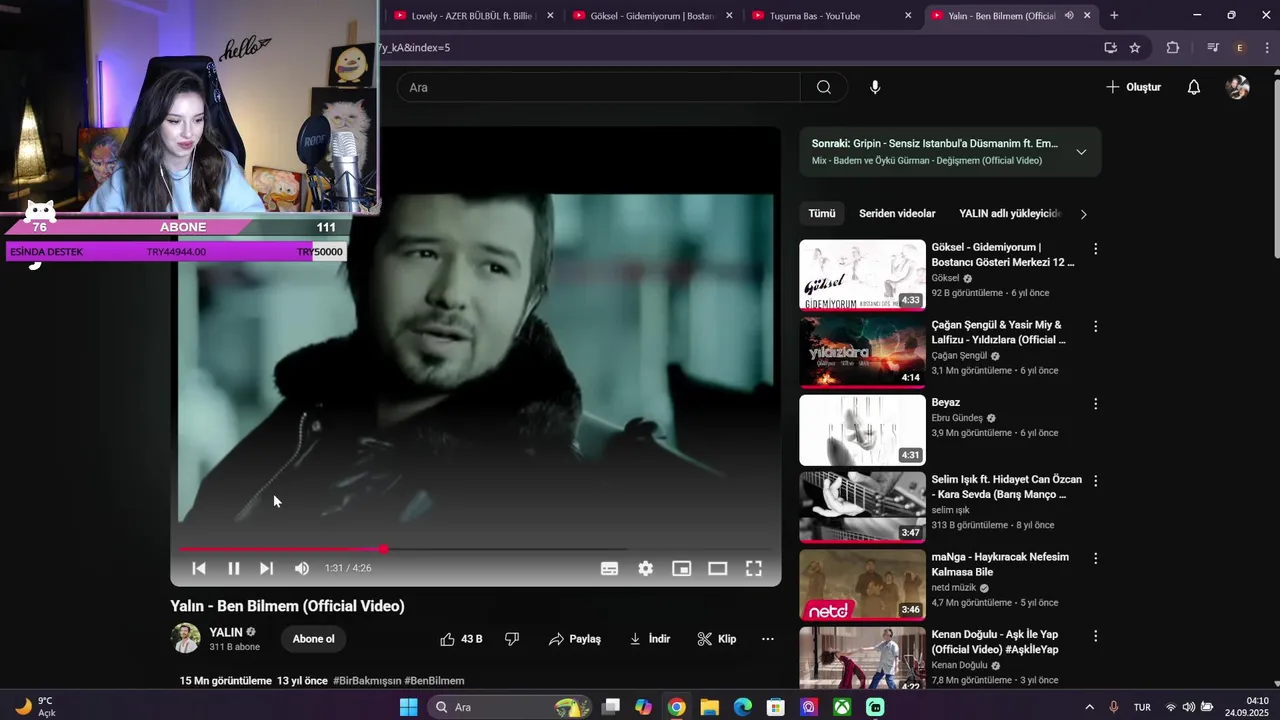1280x720 pixels.
Task: Open maNga Haykıracak Nefesim thumbnail
Action: tap(862, 584)
